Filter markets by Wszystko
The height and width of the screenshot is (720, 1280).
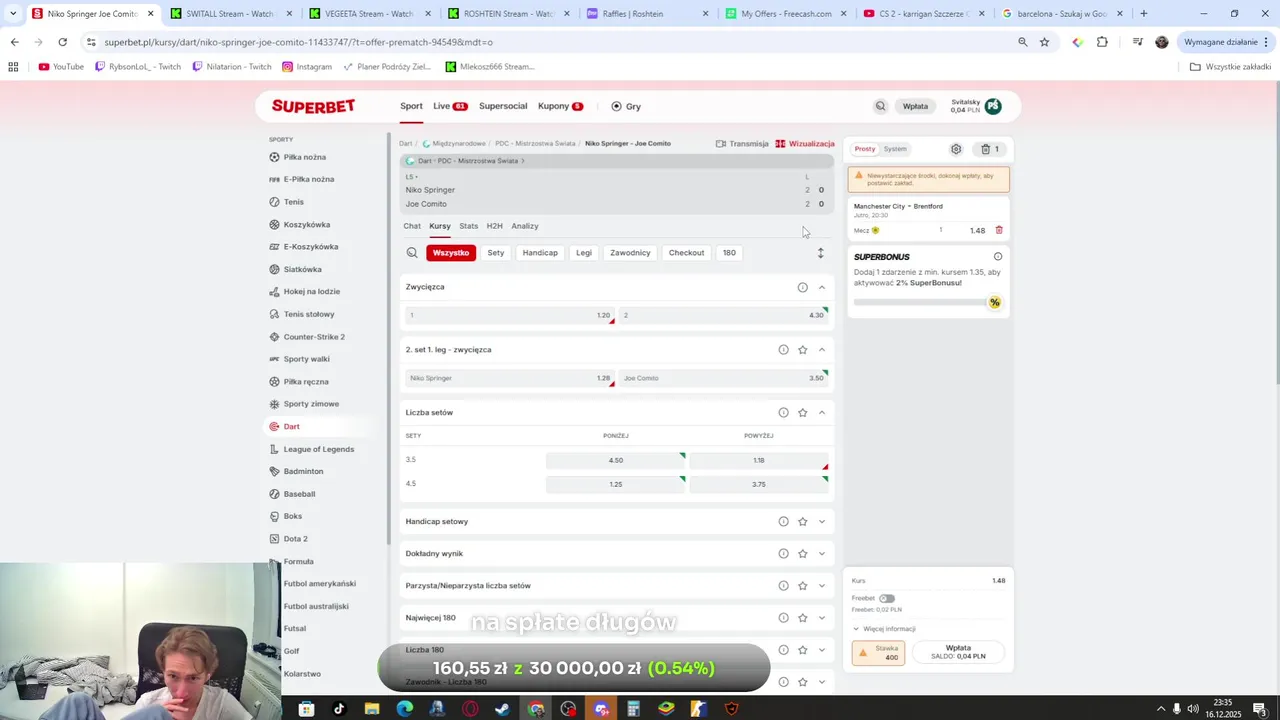[x=451, y=253]
